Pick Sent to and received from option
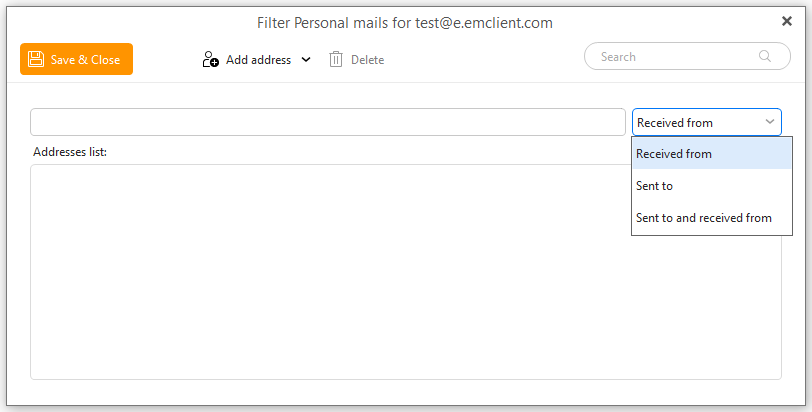The height and width of the screenshot is (412, 812). click(712, 218)
